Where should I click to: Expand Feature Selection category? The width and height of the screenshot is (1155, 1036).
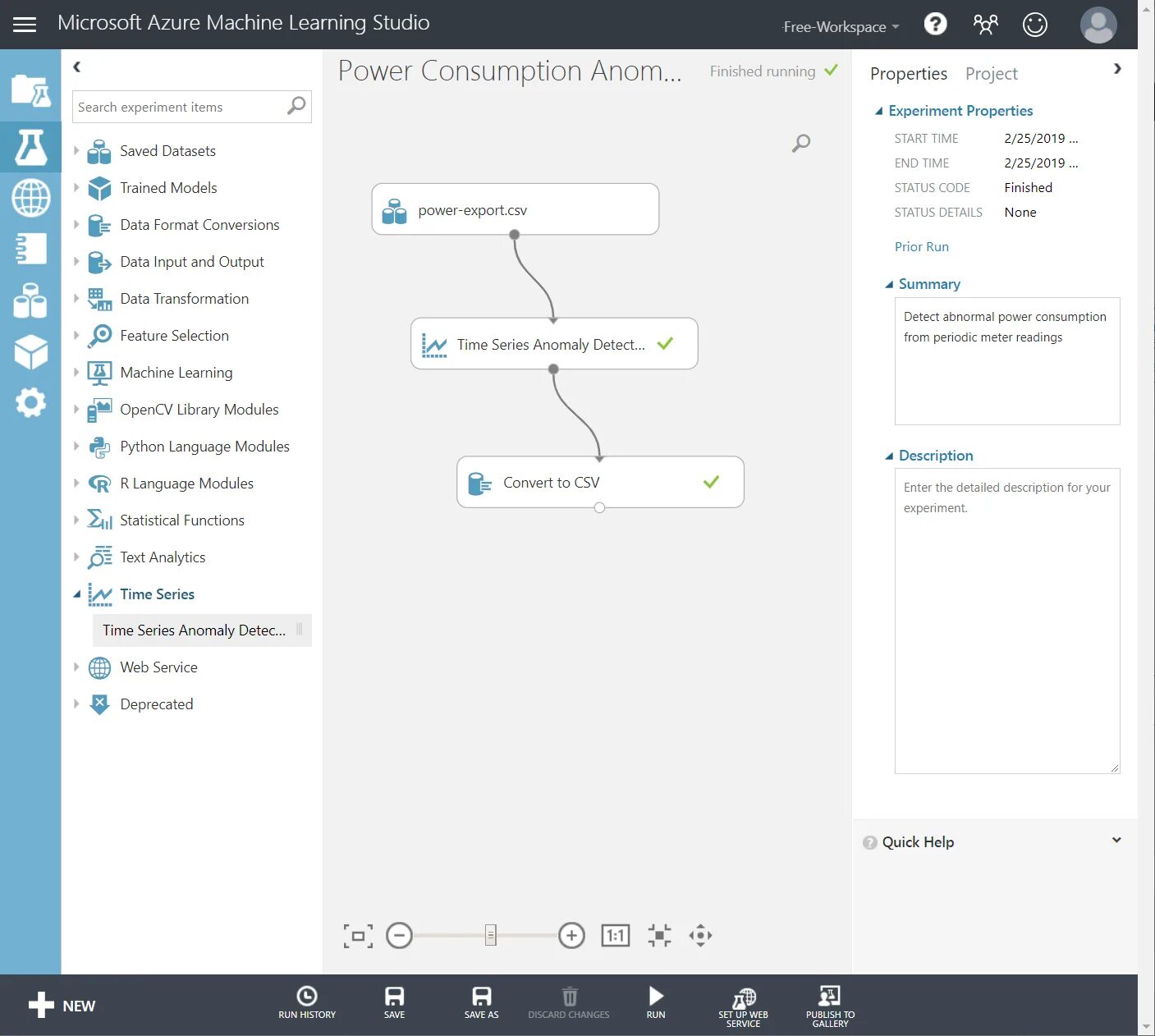76,335
